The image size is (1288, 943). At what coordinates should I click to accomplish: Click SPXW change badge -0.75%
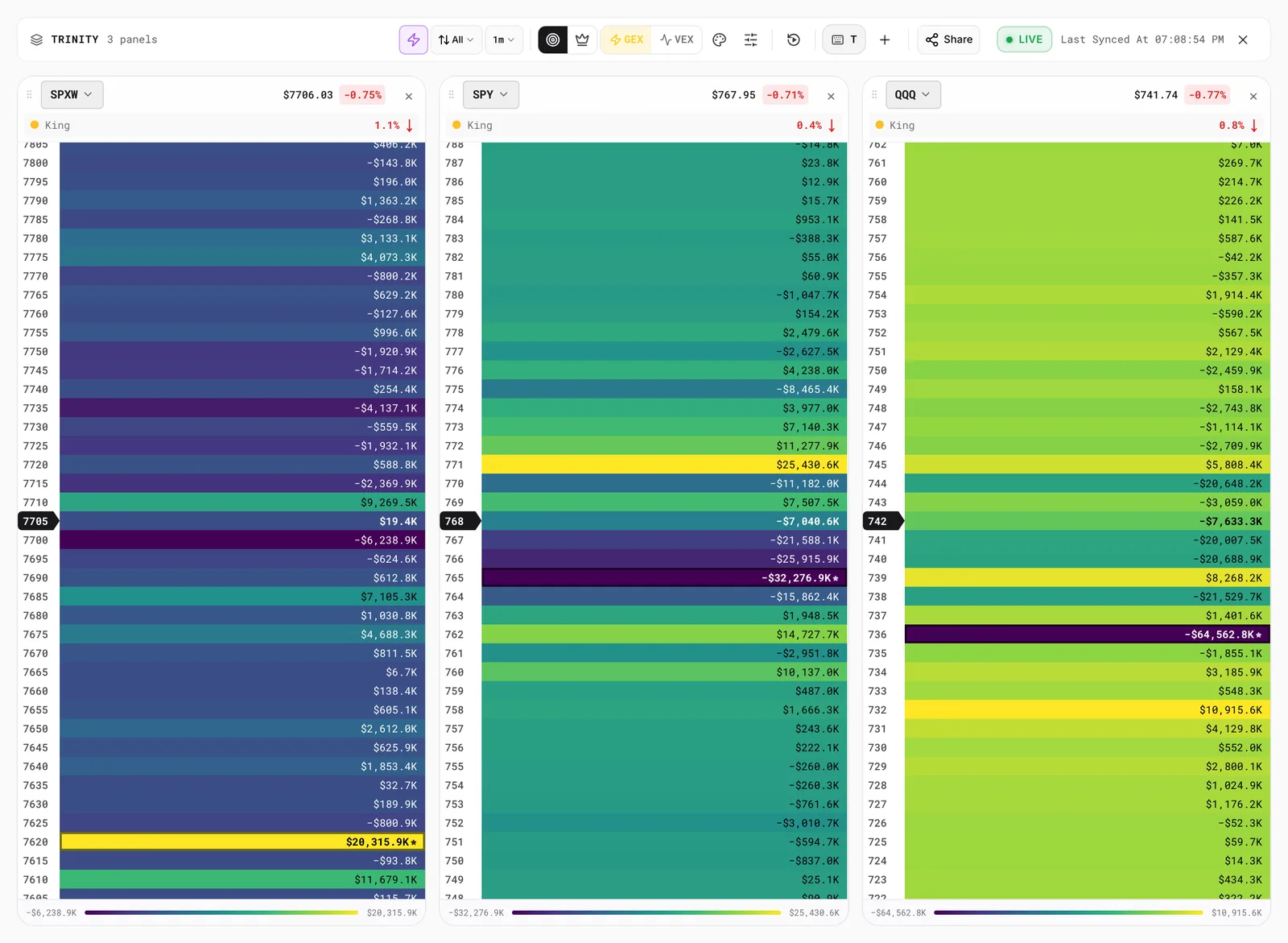point(362,95)
